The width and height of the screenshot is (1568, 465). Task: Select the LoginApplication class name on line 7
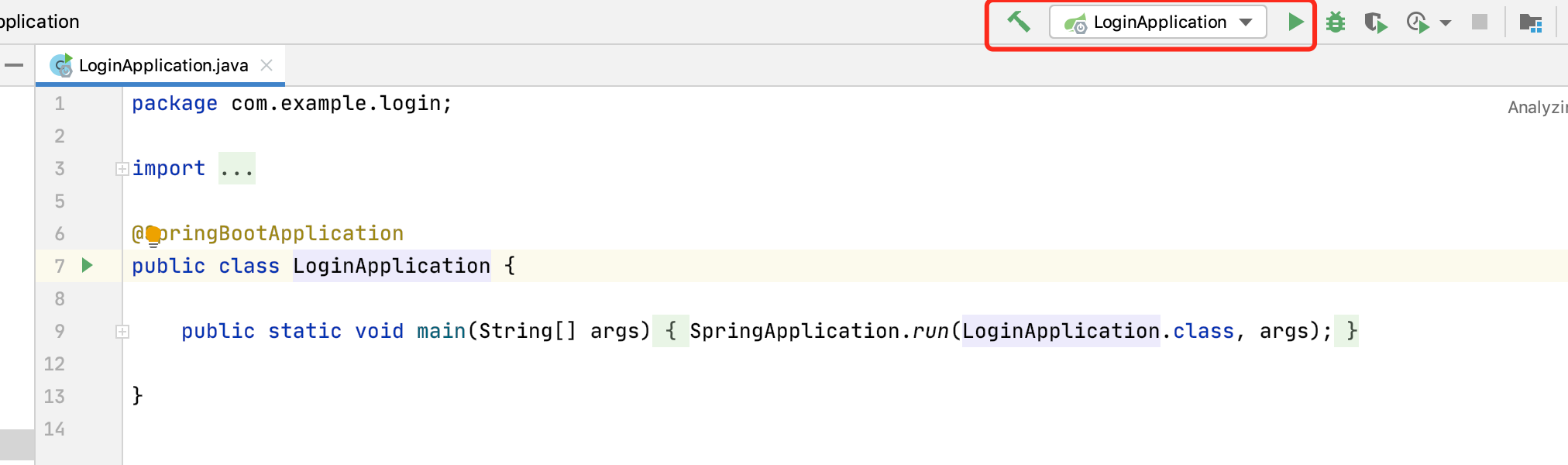click(391, 266)
